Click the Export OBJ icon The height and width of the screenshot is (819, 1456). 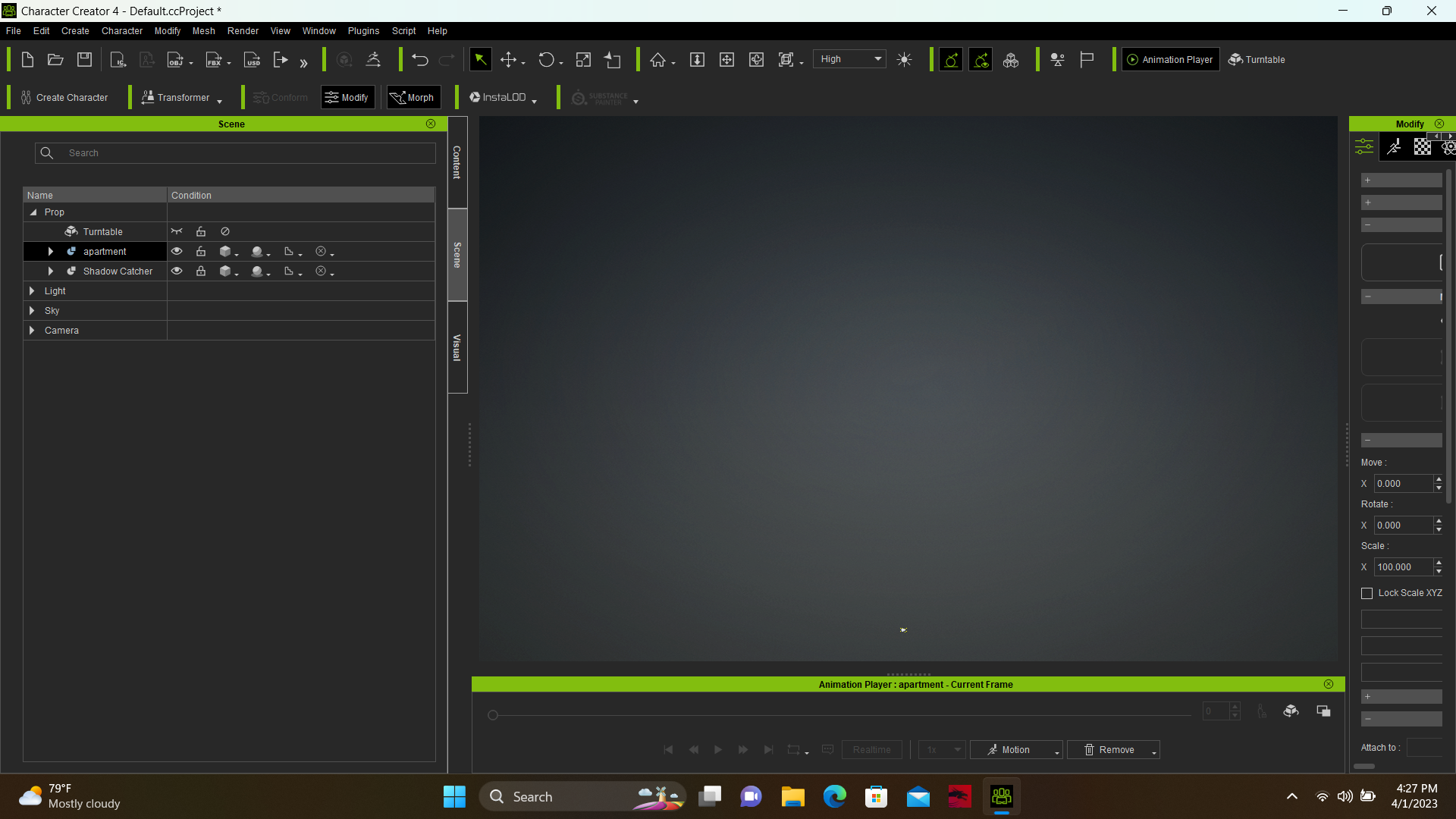click(176, 60)
